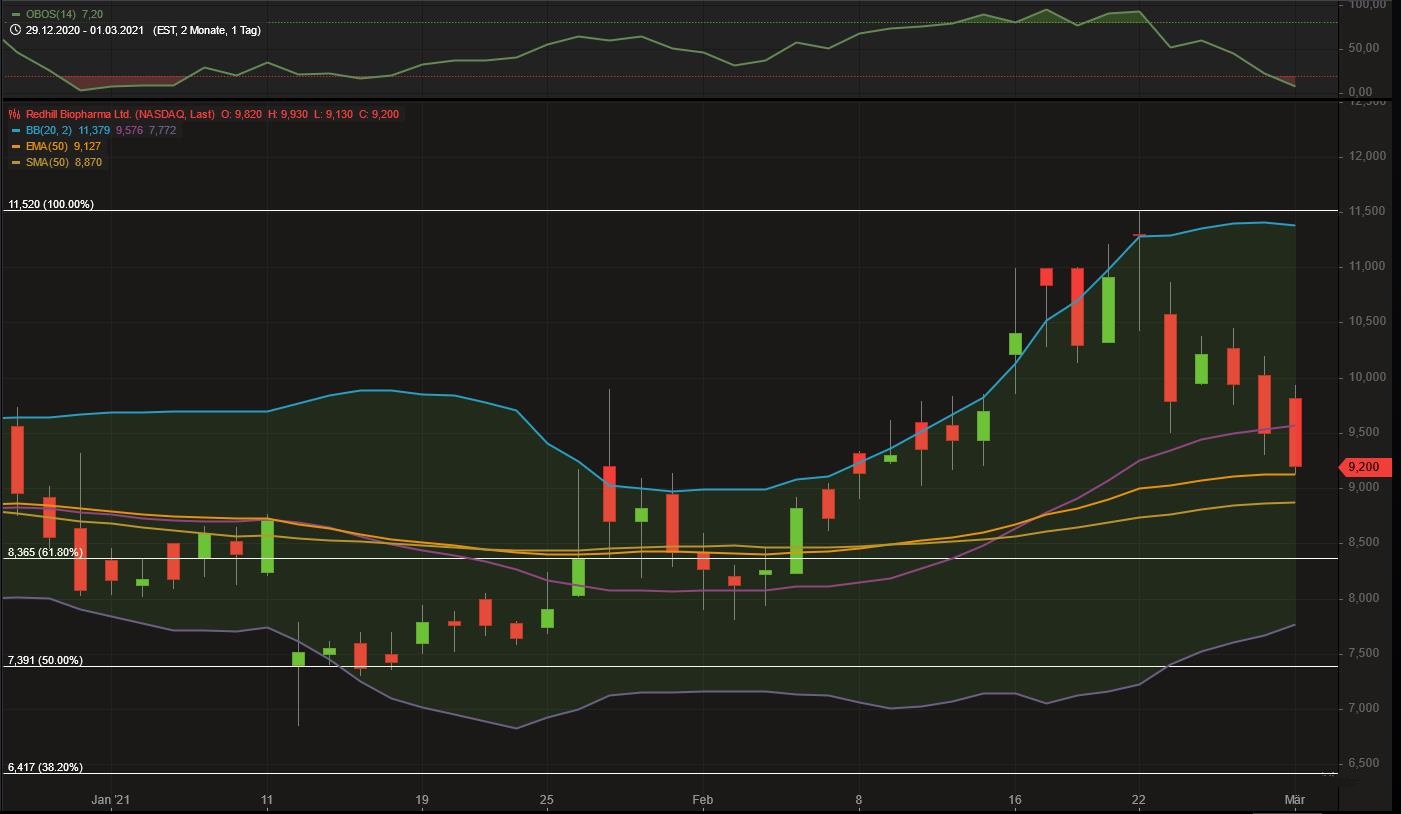This screenshot has height=814, width=1401.
Task: Click the orange legend marker before EMA(50)
Action: [14, 146]
